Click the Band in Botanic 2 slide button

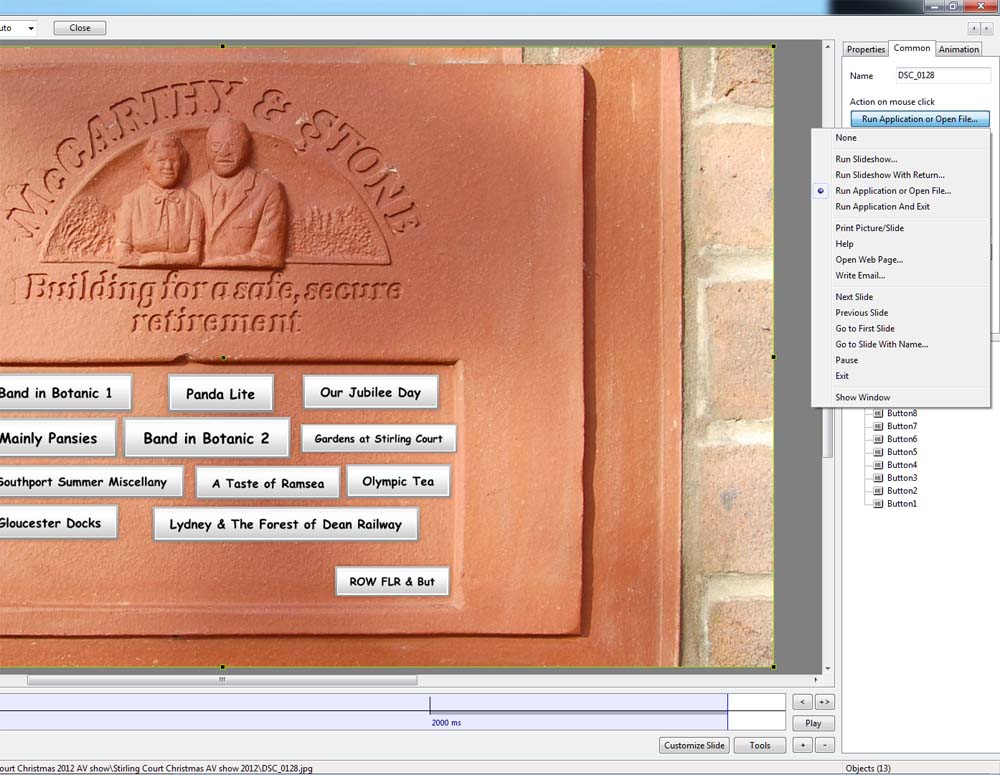tap(207, 438)
